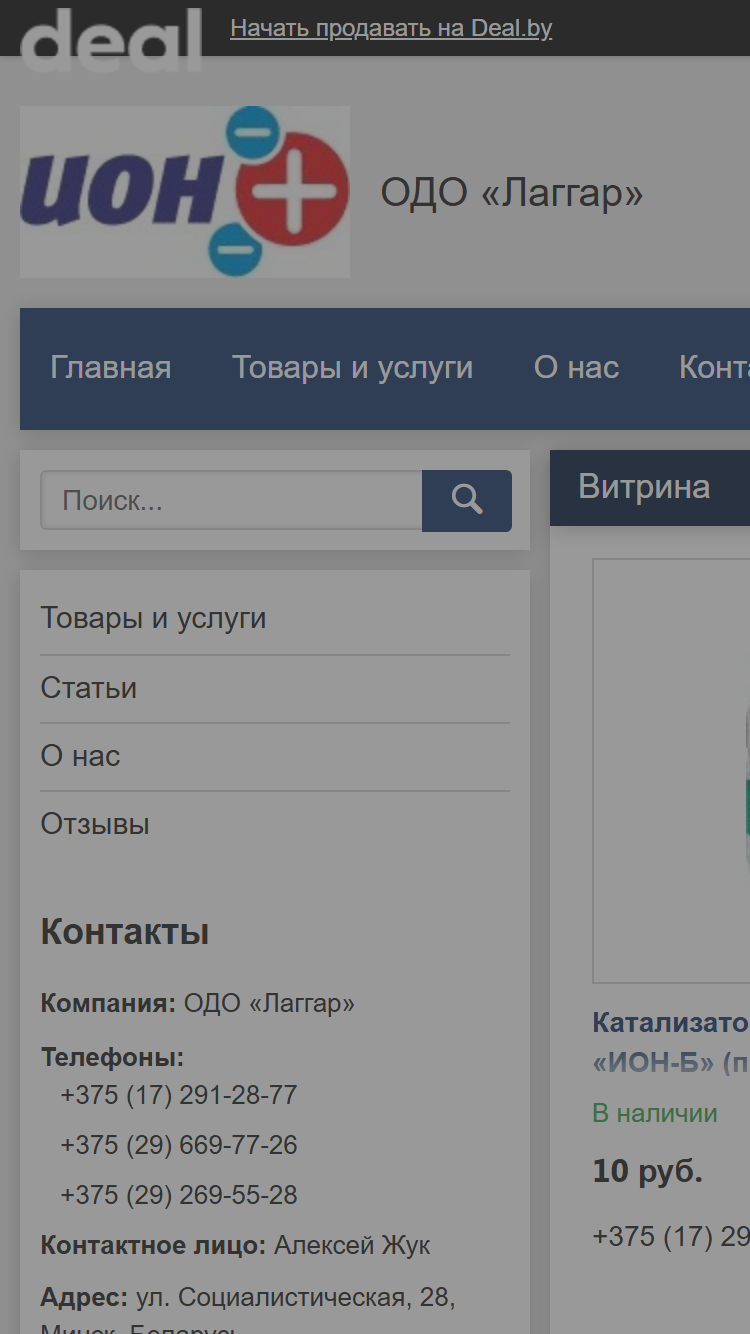Open the partially visible Контакты navigation item
750x1334 pixels.
click(x=714, y=368)
